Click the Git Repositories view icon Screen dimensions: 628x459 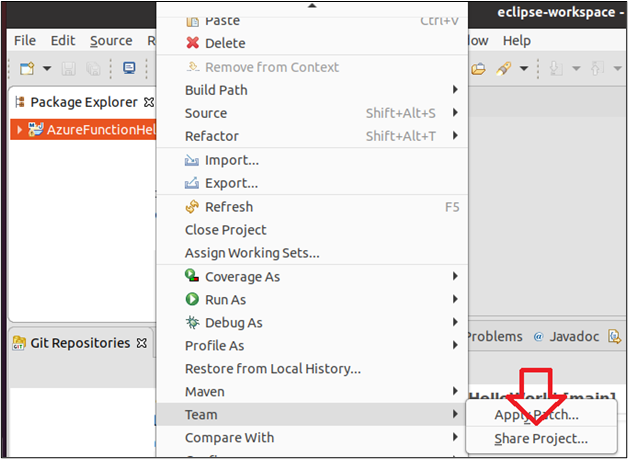tap(18, 343)
